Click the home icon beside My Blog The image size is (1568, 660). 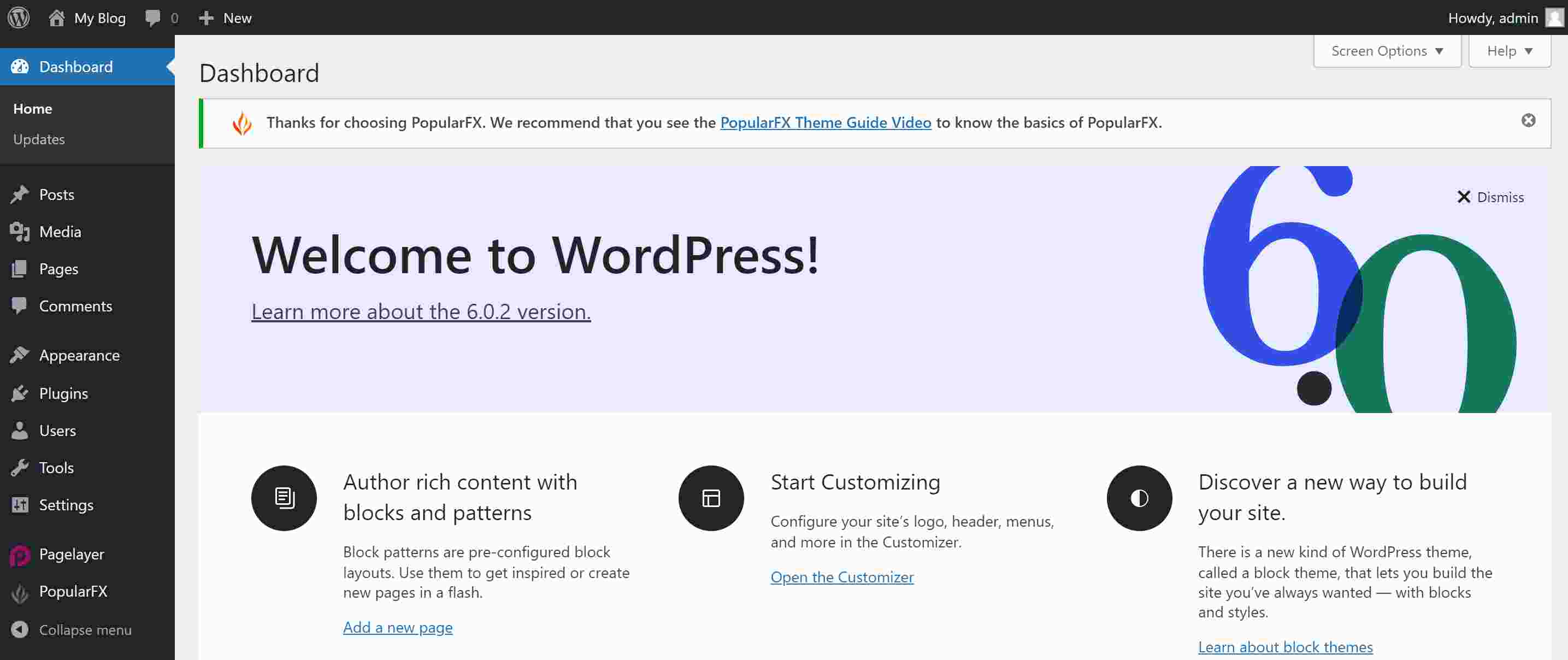click(57, 17)
